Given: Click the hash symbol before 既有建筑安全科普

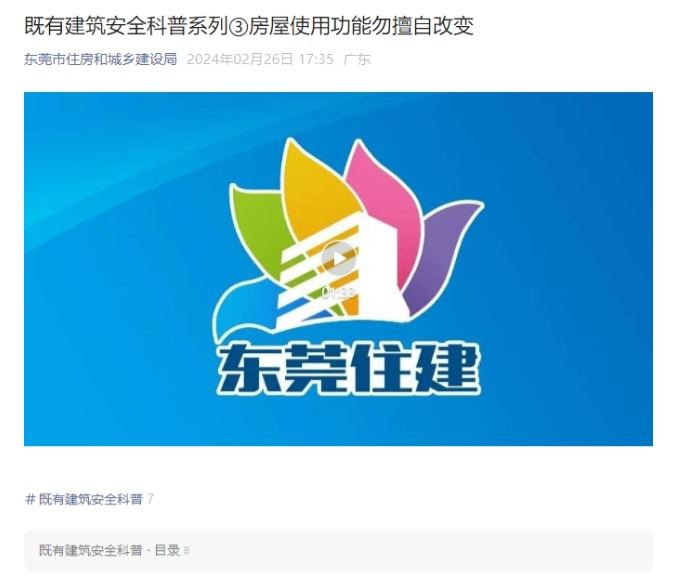Looking at the screenshot, I should 30,499.
